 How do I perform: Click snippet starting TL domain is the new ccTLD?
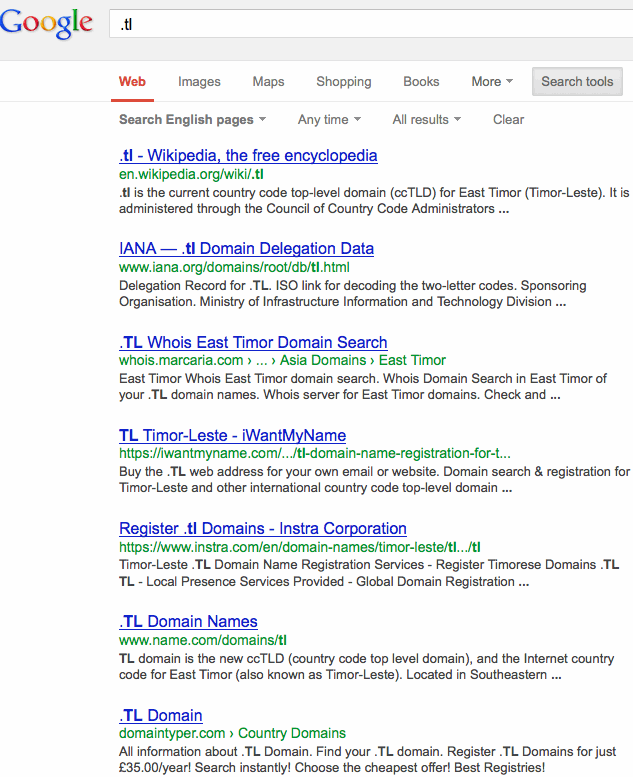pos(366,666)
